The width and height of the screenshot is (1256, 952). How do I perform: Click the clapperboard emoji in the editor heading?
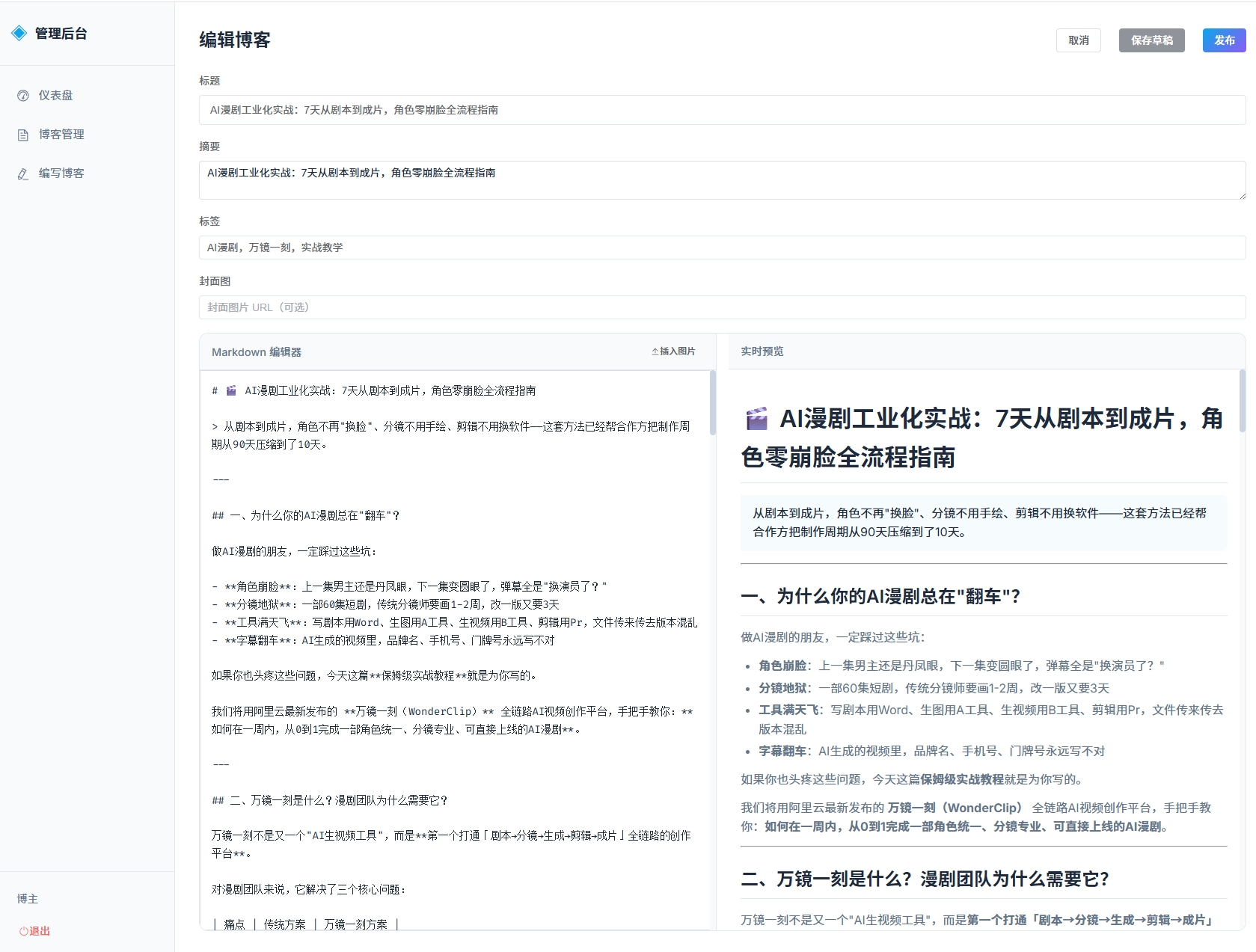tap(232, 390)
